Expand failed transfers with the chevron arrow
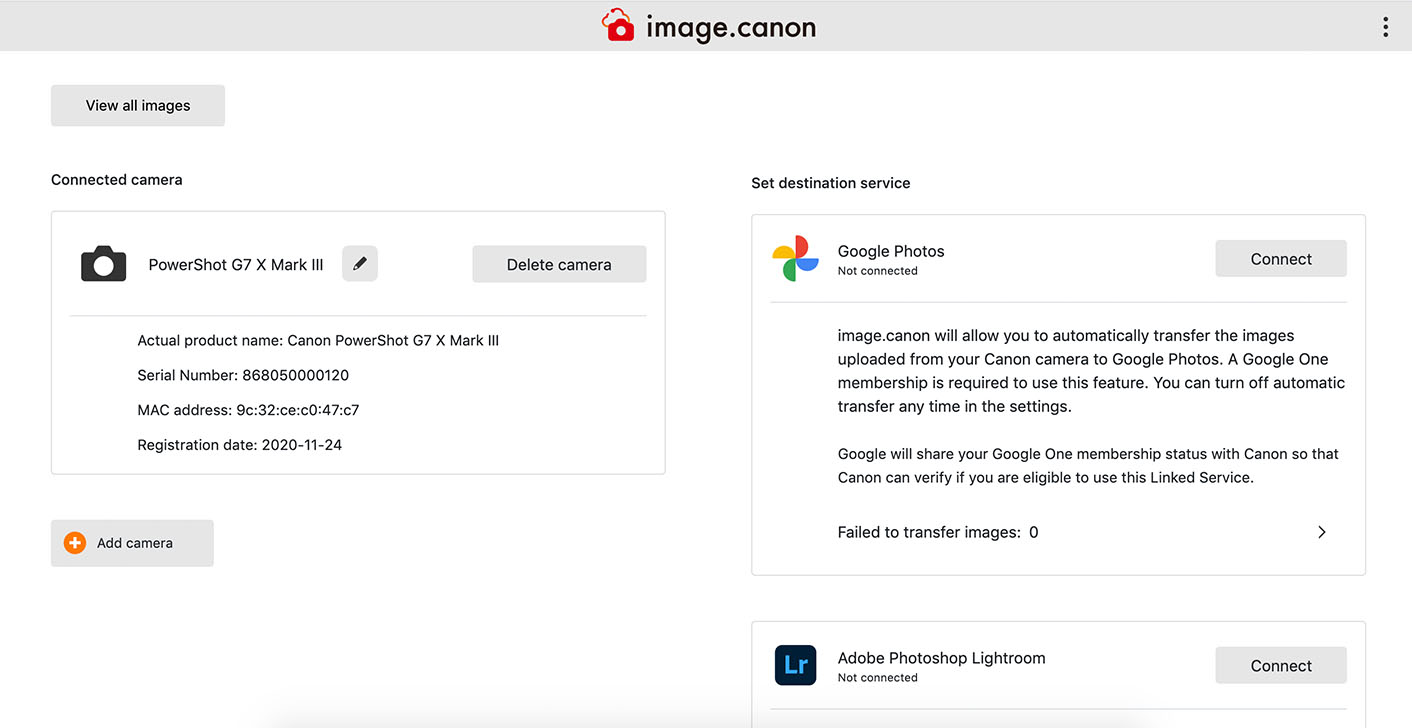1412x728 pixels. pyautogui.click(x=1321, y=532)
